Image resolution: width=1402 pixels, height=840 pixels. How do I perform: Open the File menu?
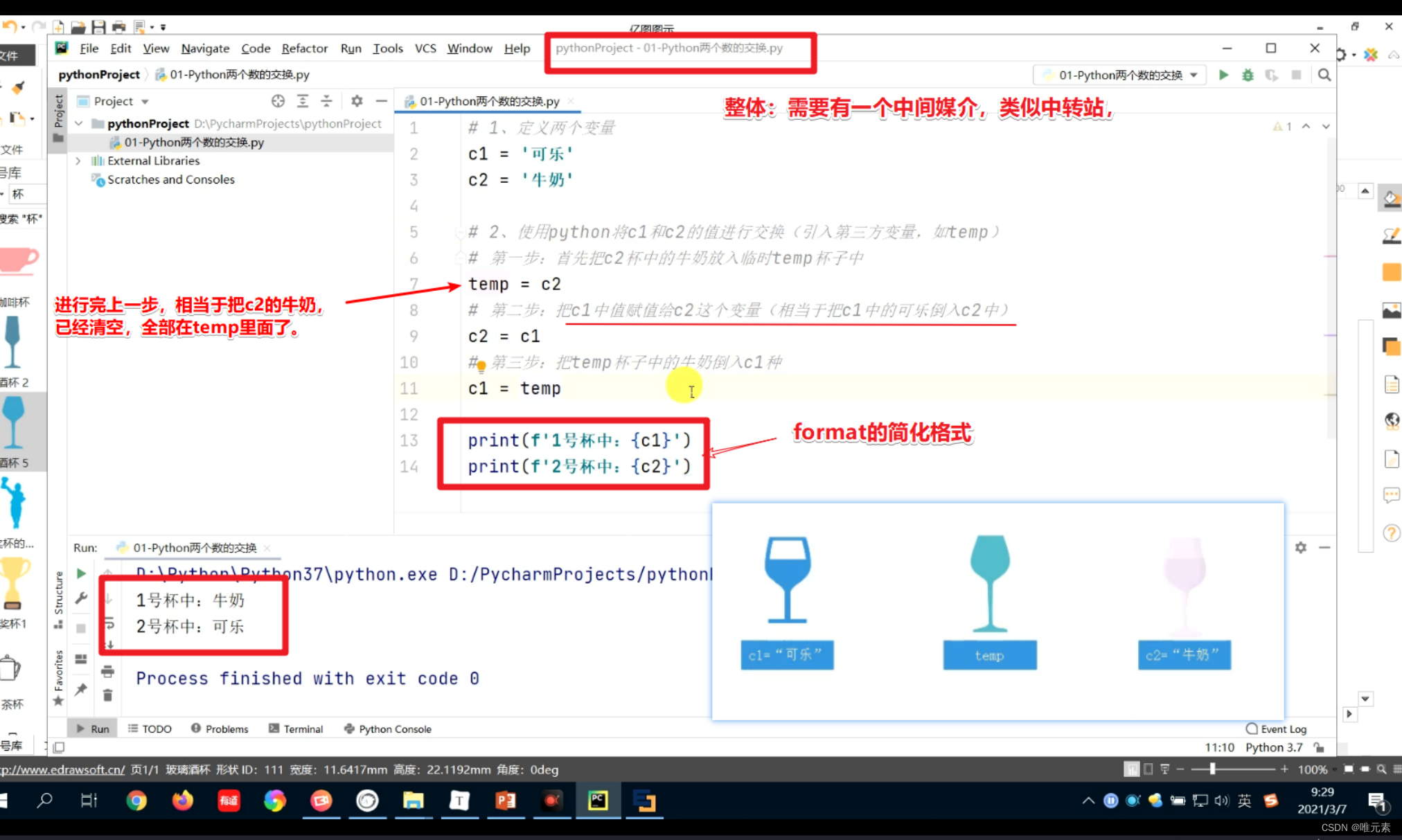(89, 48)
